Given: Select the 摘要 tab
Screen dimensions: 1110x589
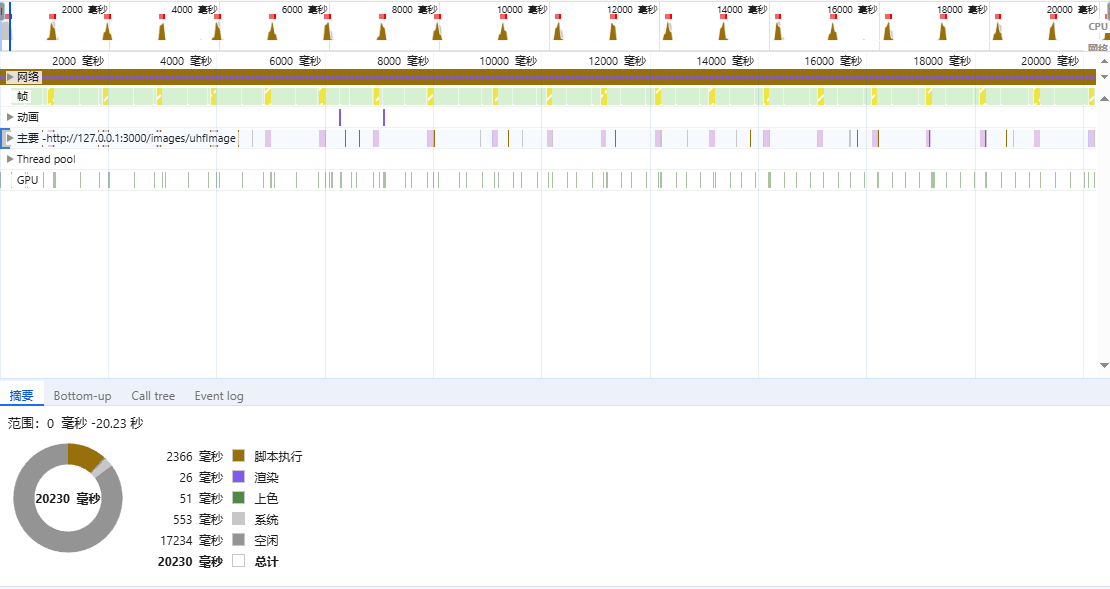Looking at the screenshot, I should coord(21,396).
